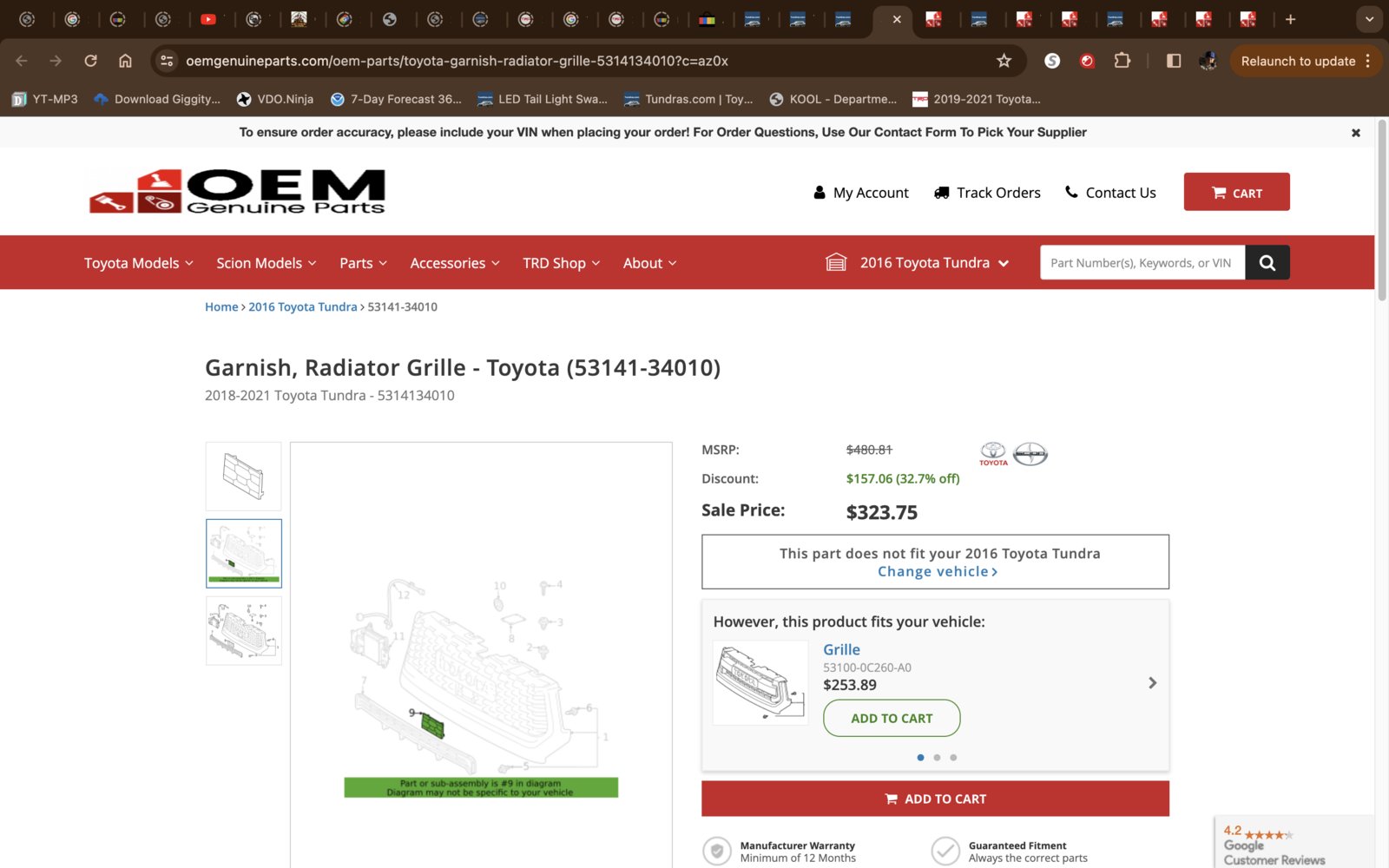Click the Toyota brand logo
This screenshot has width=1389, height=868.
(x=993, y=454)
